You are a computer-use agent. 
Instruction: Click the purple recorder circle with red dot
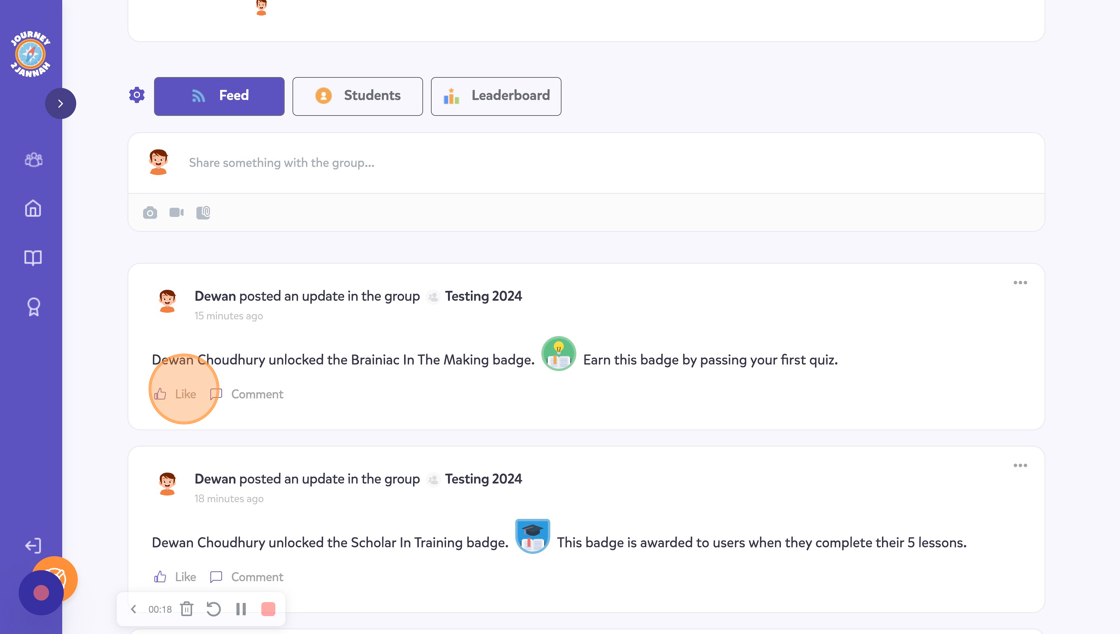(41, 593)
